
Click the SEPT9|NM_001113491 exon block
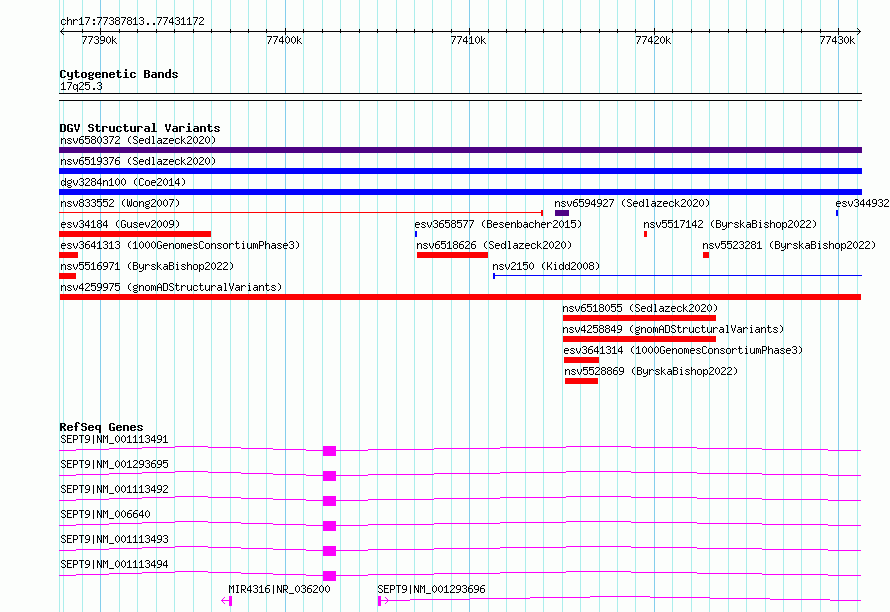click(x=329, y=451)
